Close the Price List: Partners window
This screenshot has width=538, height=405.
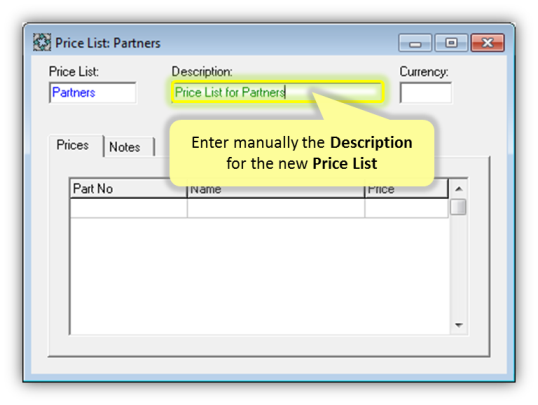[487, 43]
